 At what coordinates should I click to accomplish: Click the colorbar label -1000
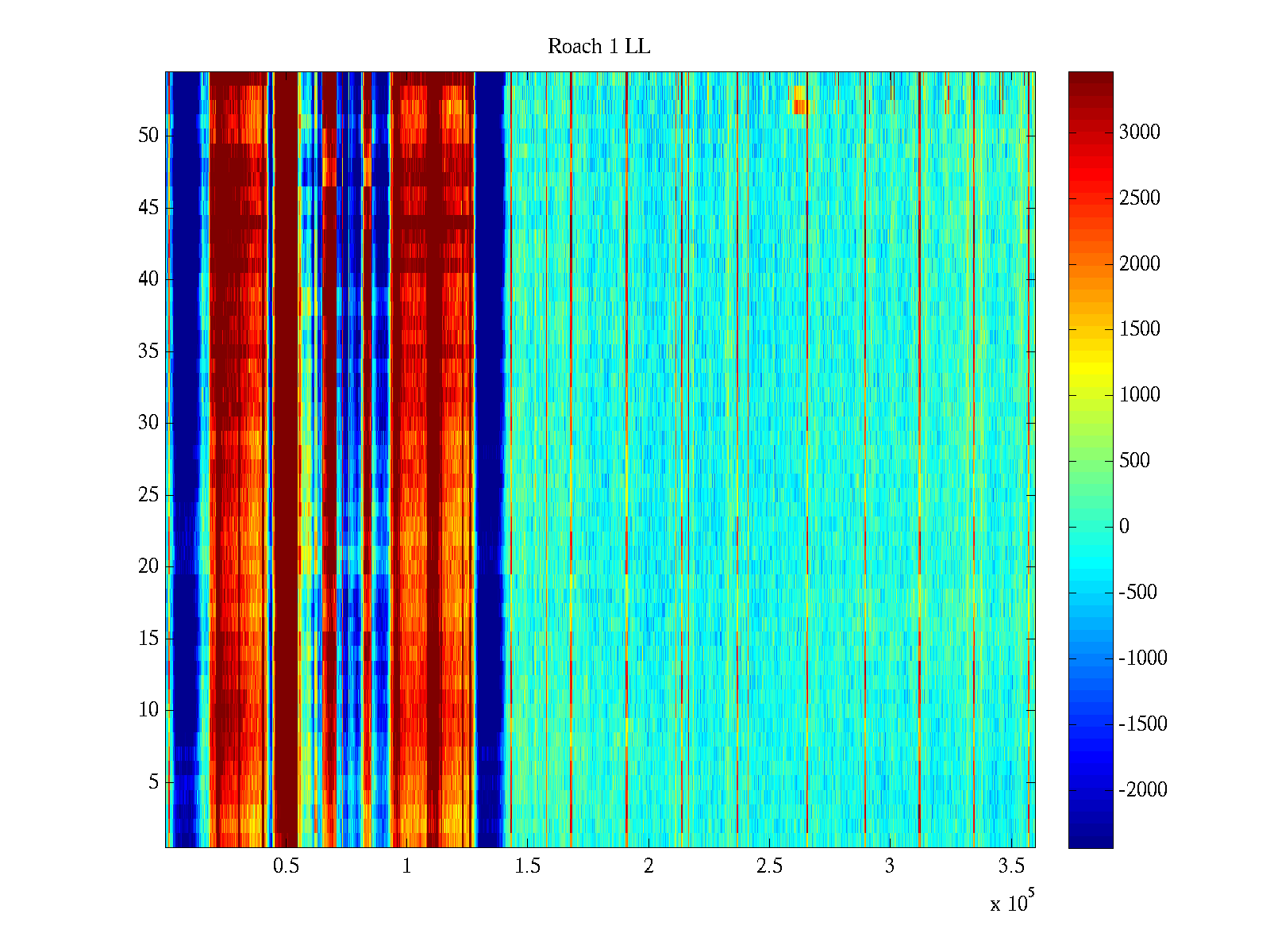[1142, 658]
